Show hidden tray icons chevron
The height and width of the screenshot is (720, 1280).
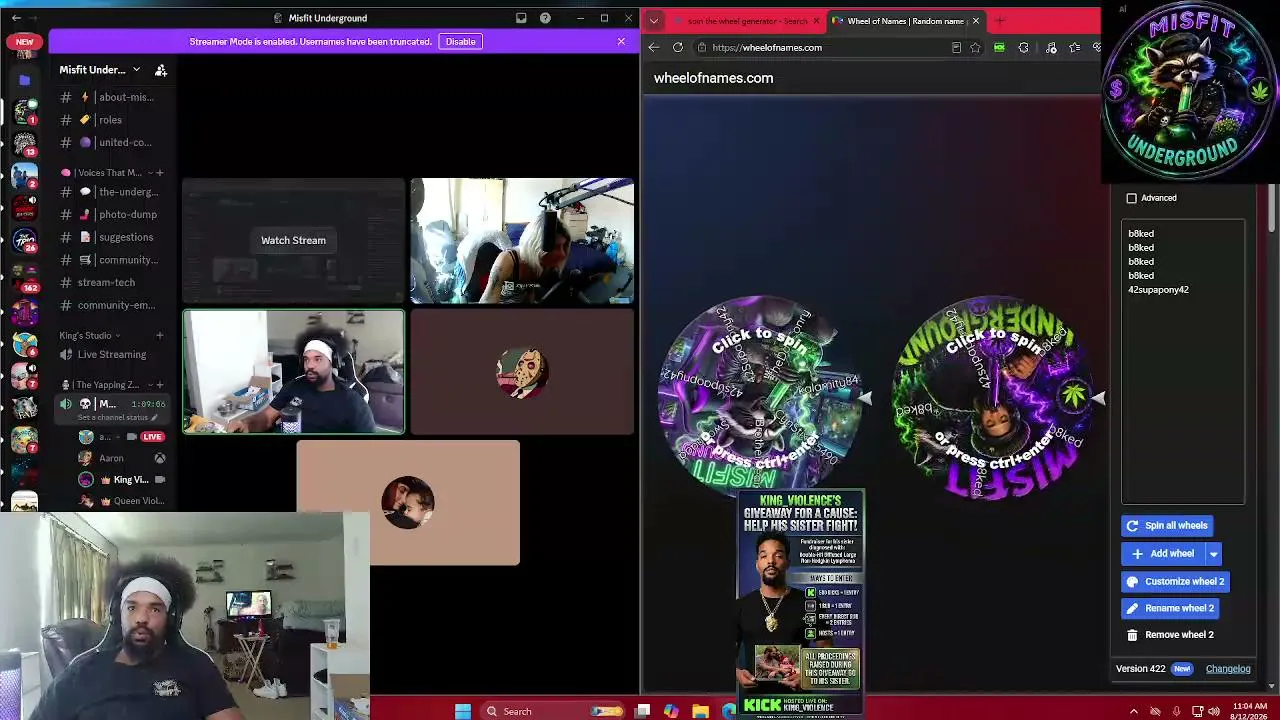point(1133,711)
